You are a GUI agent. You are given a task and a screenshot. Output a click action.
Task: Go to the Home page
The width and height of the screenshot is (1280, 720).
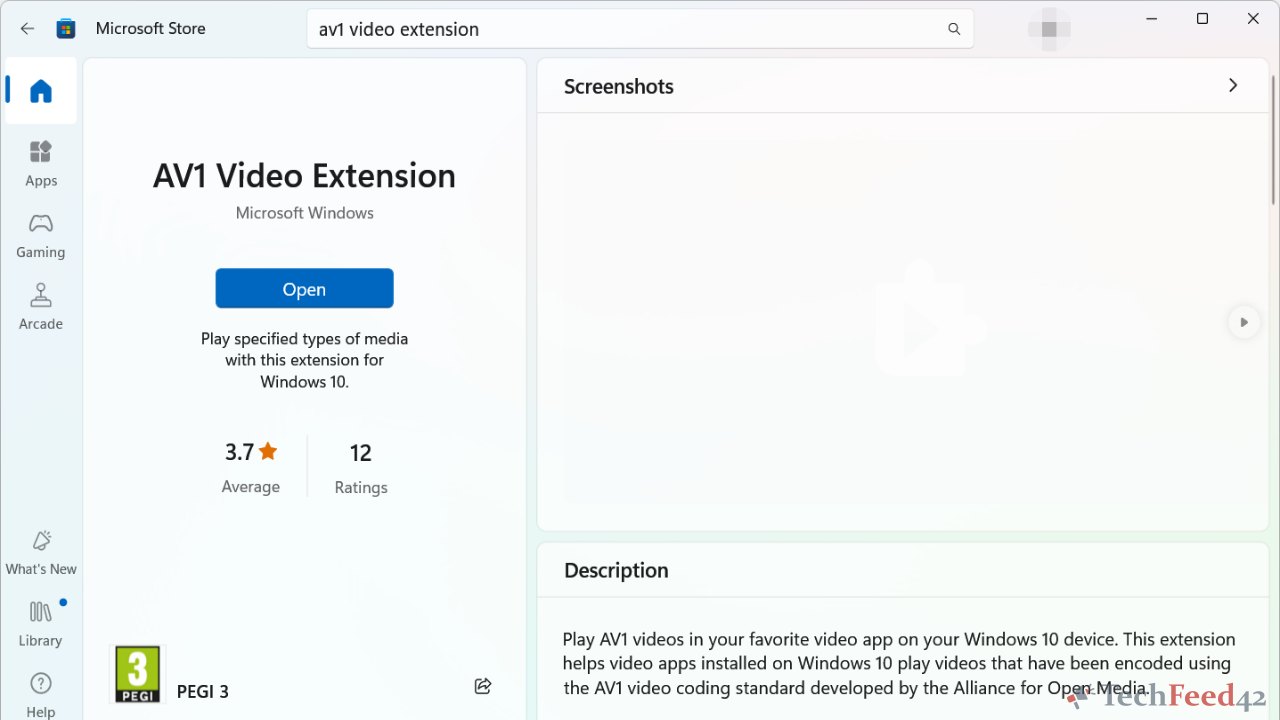(41, 91)
